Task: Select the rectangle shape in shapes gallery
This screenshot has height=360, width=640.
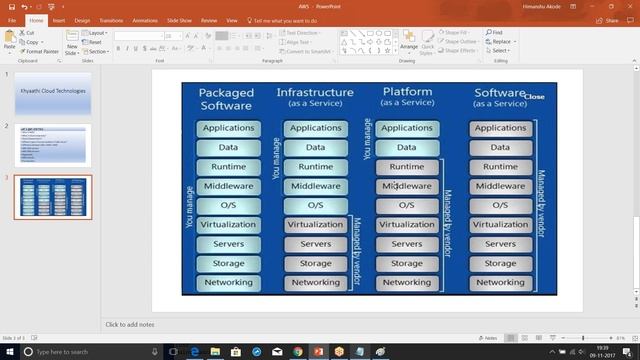Action: (x=370, y=33)
